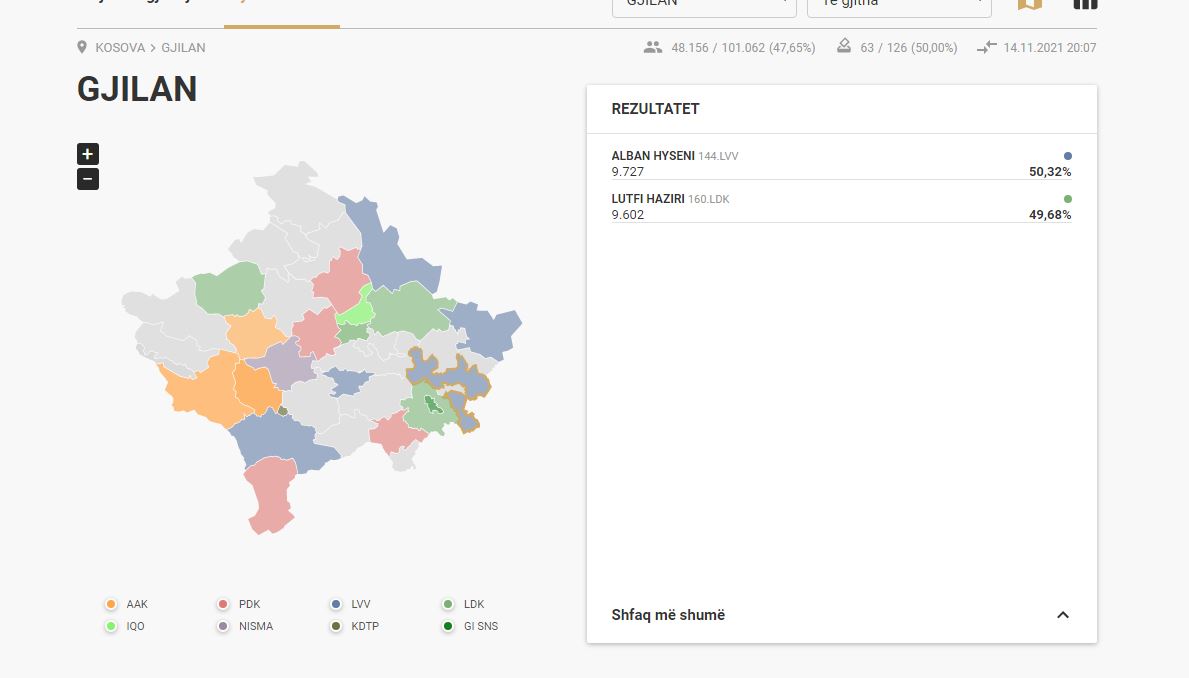Click the 49,68% result percentage
Screen dimensions: 1189x678
click(x=1050, y=215)
